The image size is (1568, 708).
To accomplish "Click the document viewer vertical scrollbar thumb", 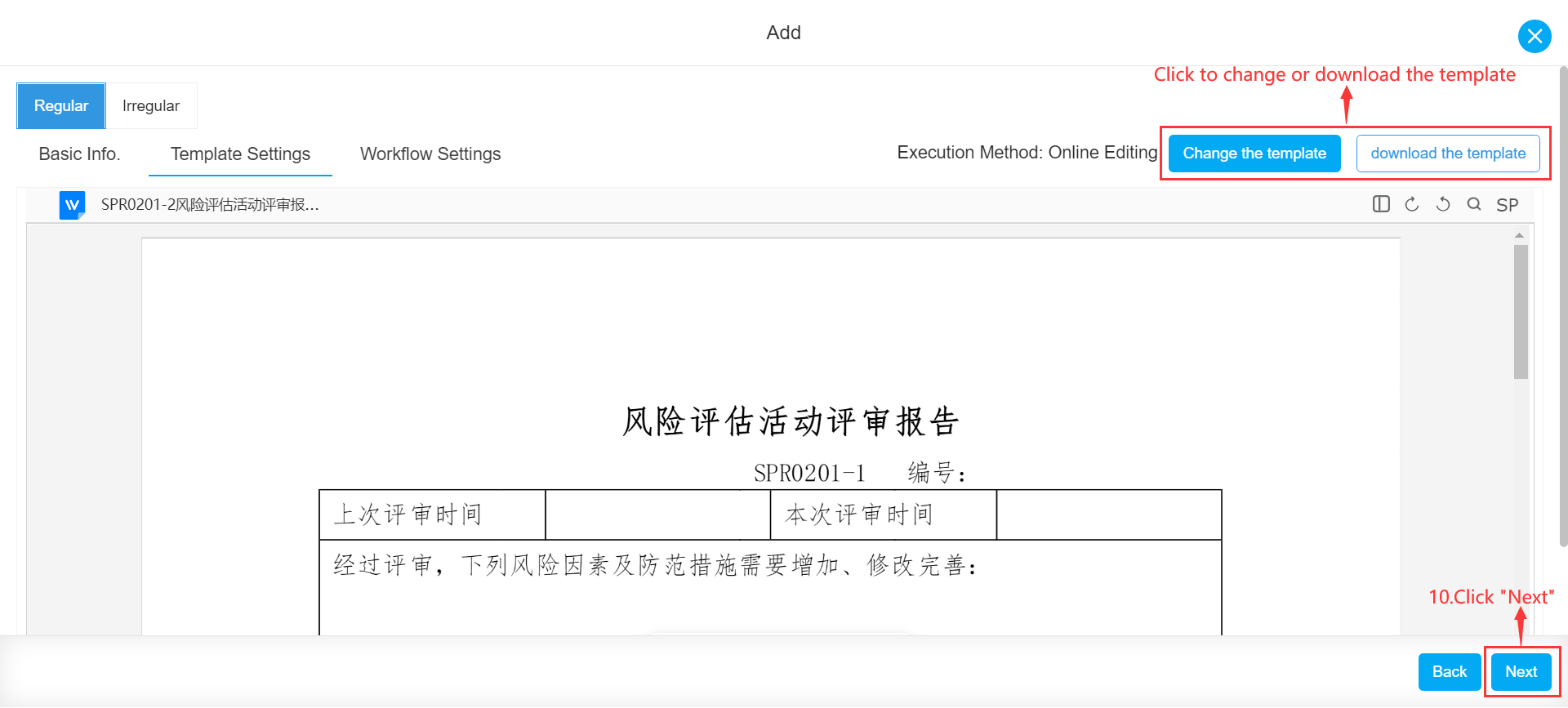I will coord(1521,312).
